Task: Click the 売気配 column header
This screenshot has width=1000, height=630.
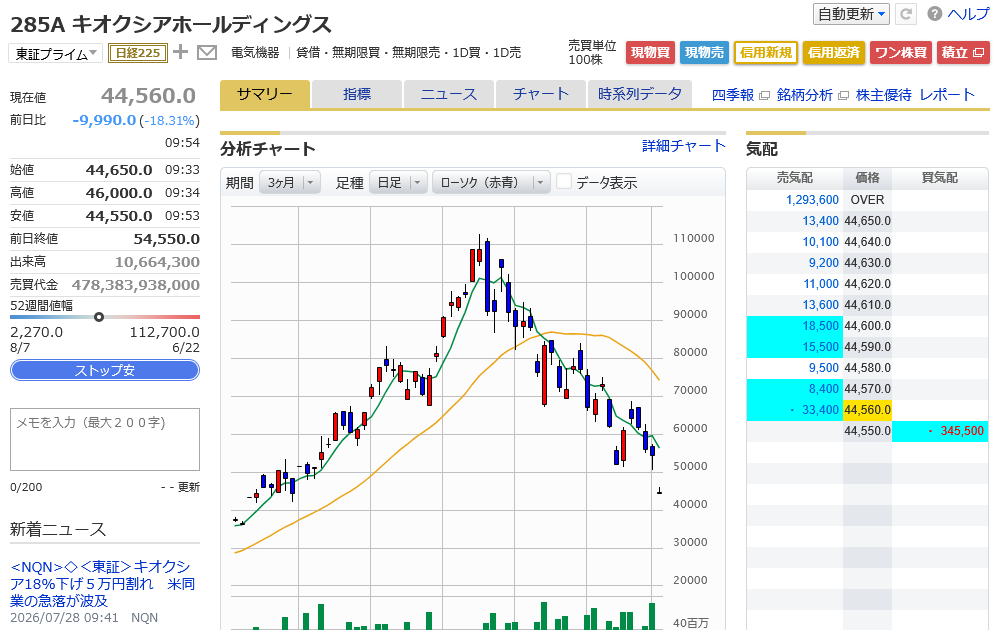Action: [795, 178]
